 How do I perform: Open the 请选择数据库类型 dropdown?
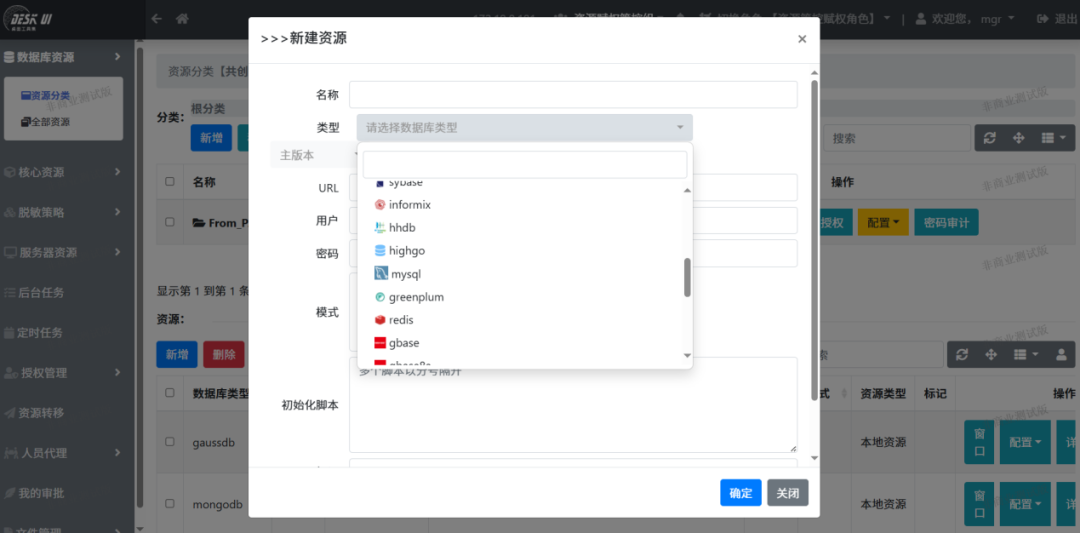coord(525,127)
